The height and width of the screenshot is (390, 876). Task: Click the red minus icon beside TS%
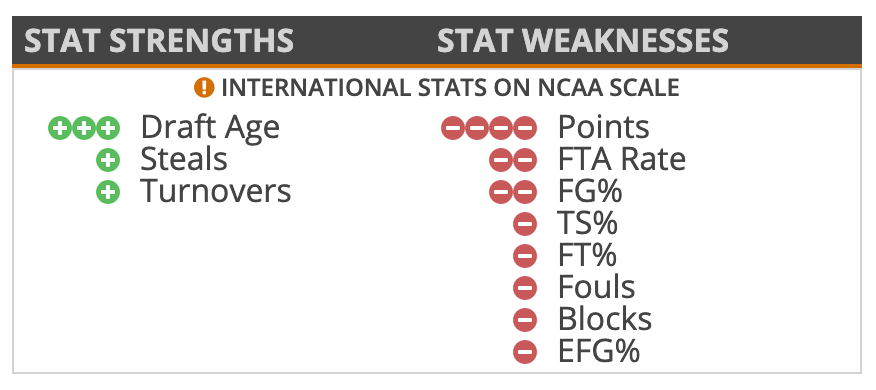[525, 224]
